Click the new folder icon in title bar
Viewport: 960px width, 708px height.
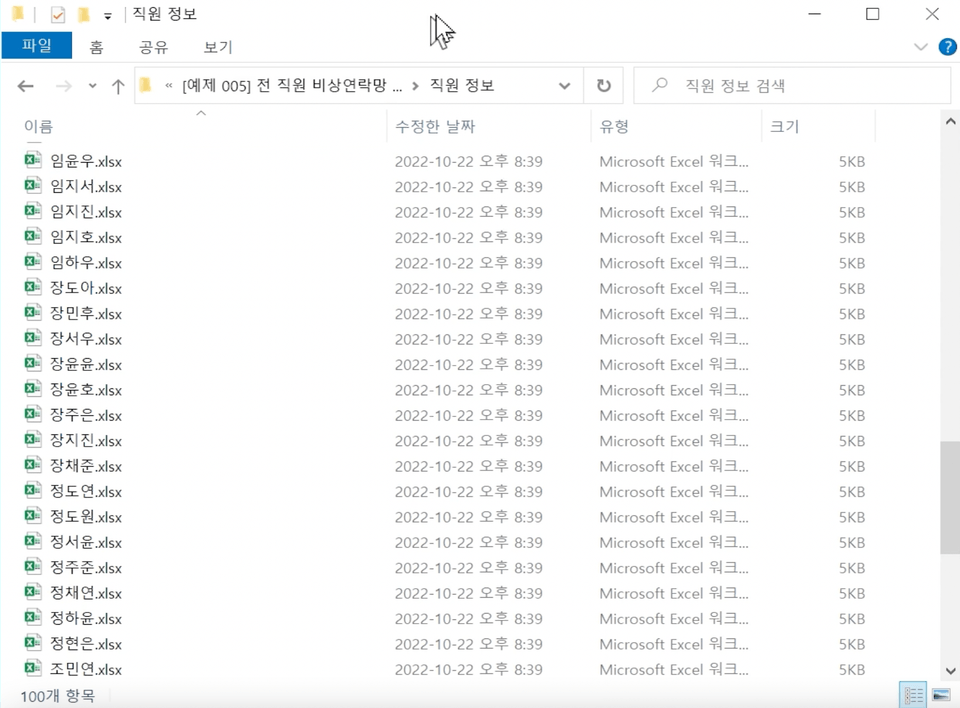pos(84,14)
